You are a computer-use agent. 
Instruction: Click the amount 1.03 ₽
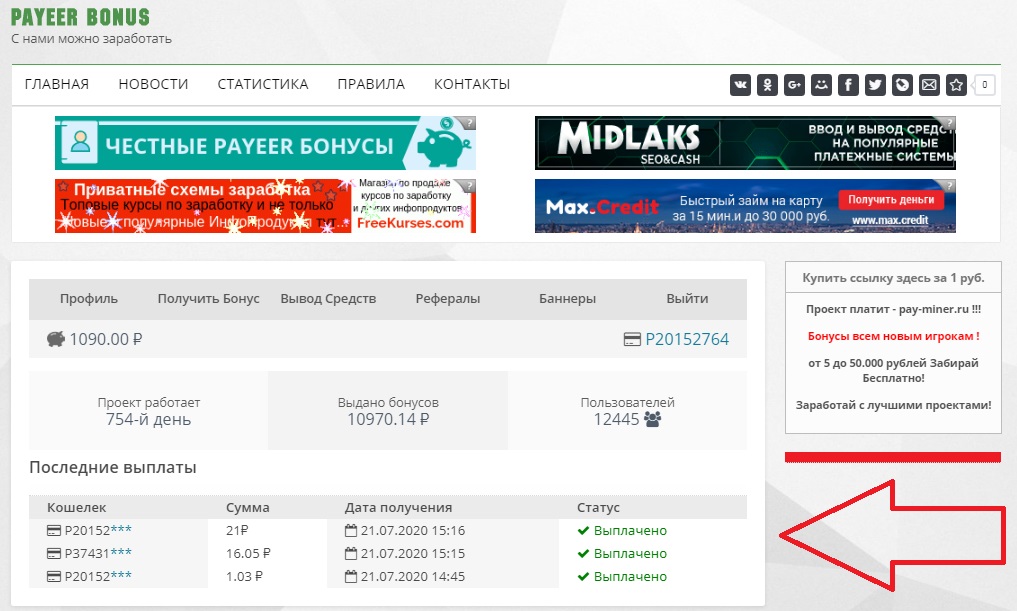(244, 576)
